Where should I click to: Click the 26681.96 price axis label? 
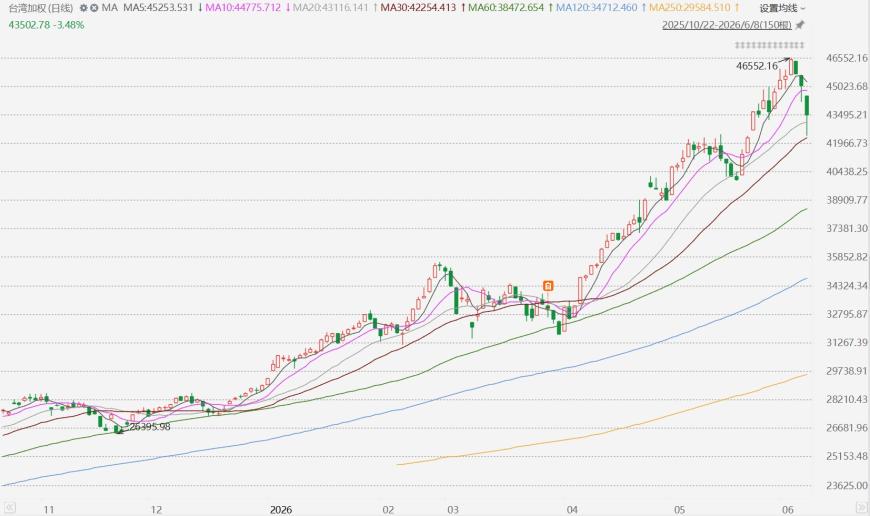click(x=847, y=428)
